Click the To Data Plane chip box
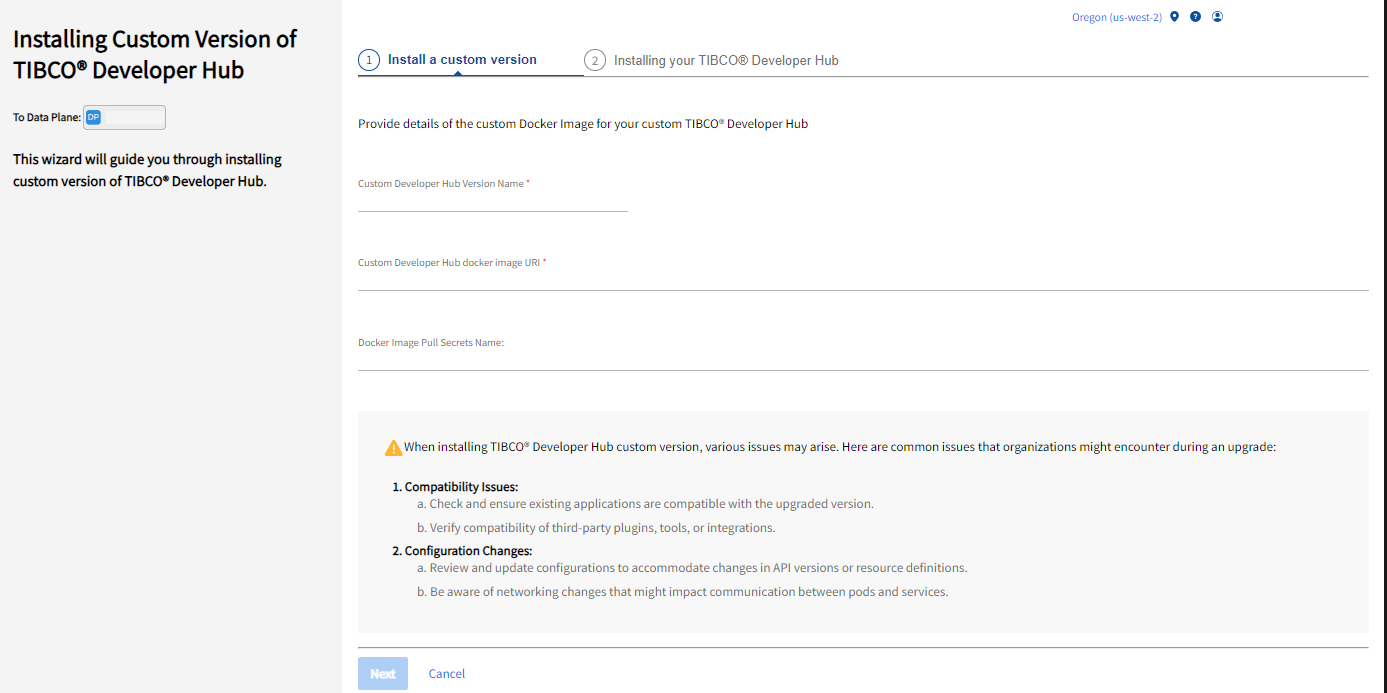Image resolution: width=1387 pixels, height=693 pixels. click(124, 118)
